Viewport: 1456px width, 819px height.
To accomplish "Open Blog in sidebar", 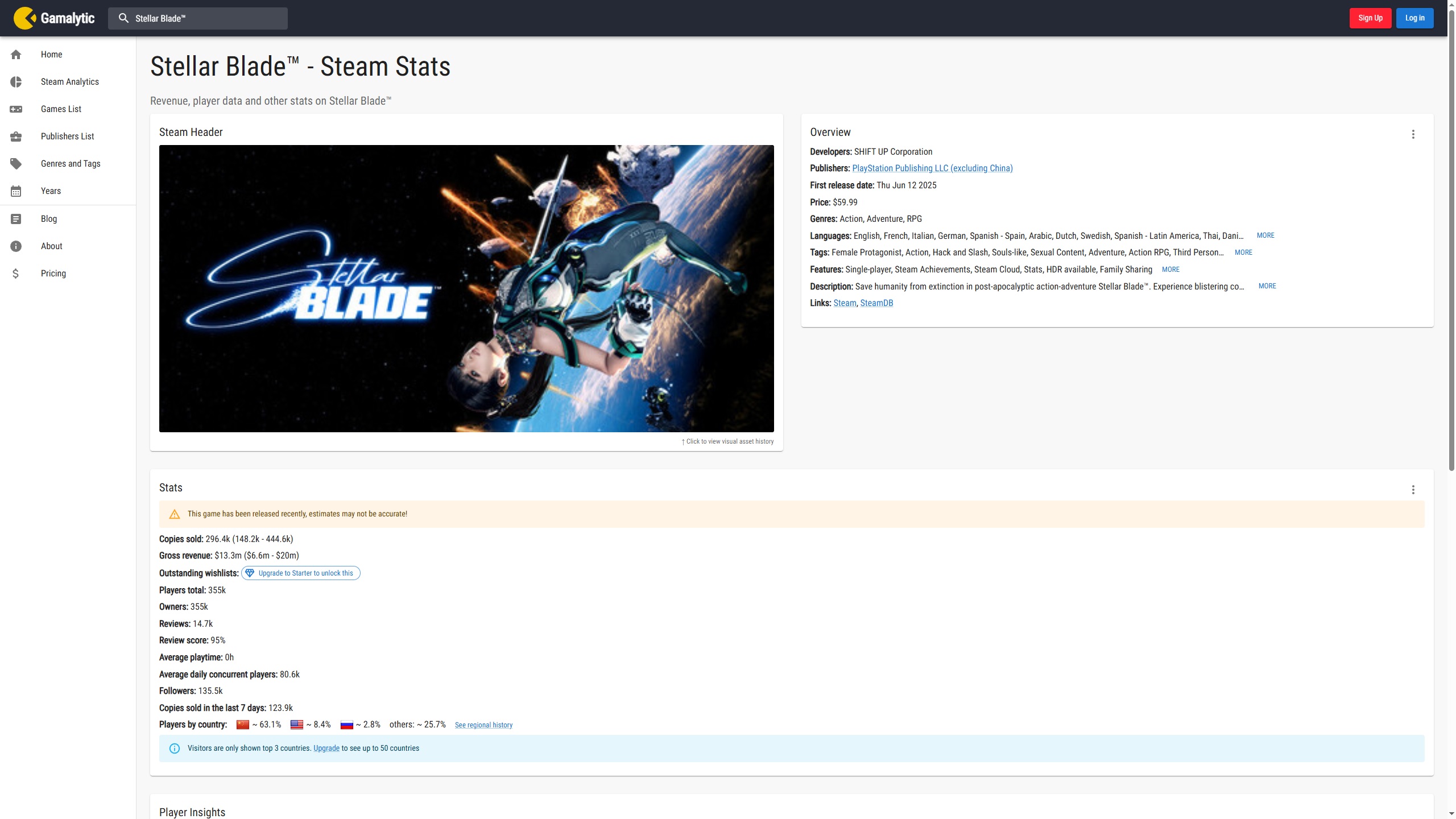I will click(68, 219).
